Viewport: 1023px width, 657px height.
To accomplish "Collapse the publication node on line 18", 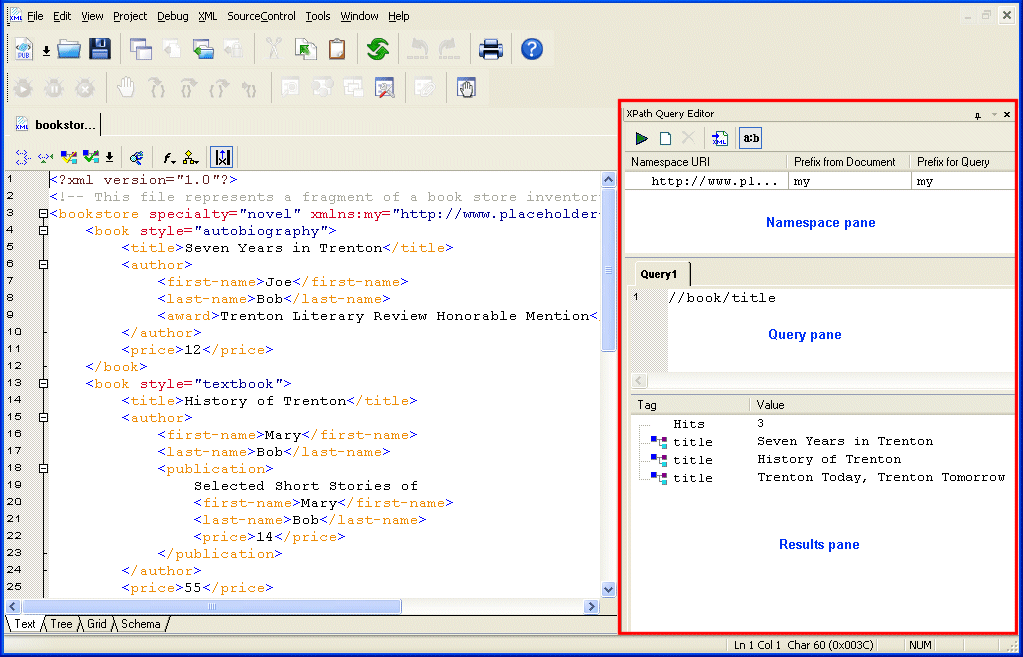I will point(42,469).
